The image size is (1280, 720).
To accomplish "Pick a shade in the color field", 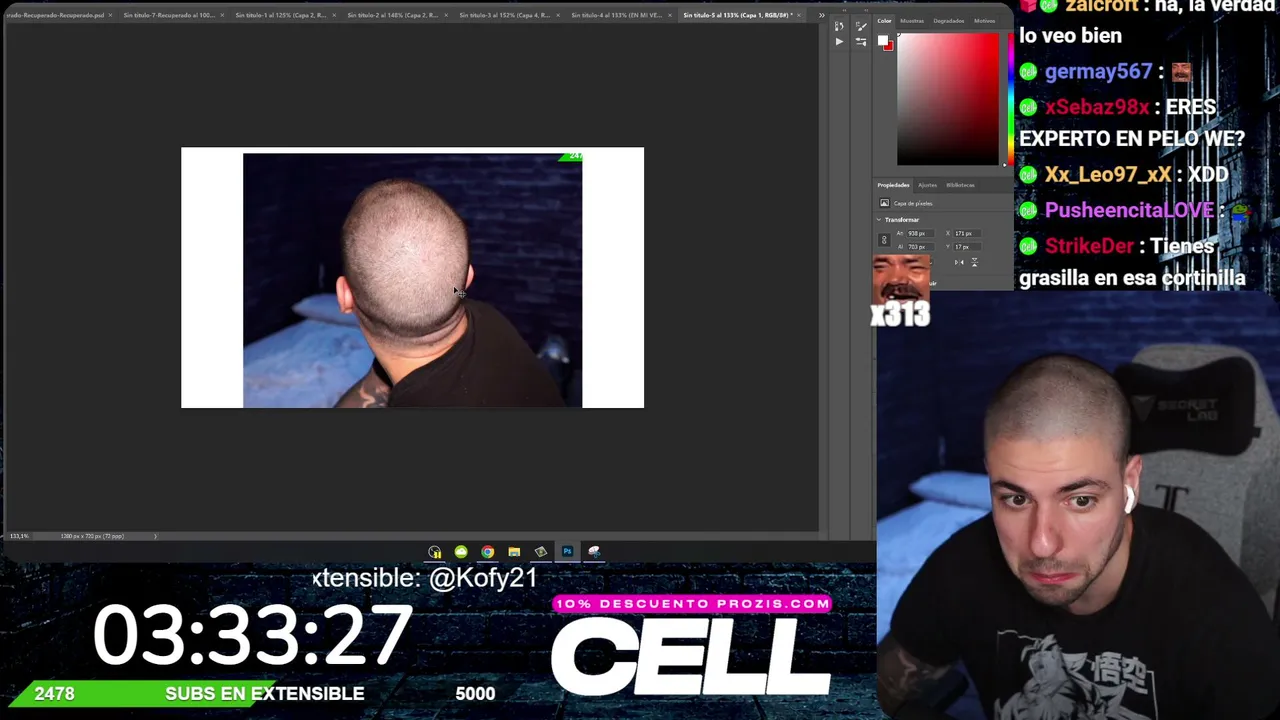I will 947,99.
